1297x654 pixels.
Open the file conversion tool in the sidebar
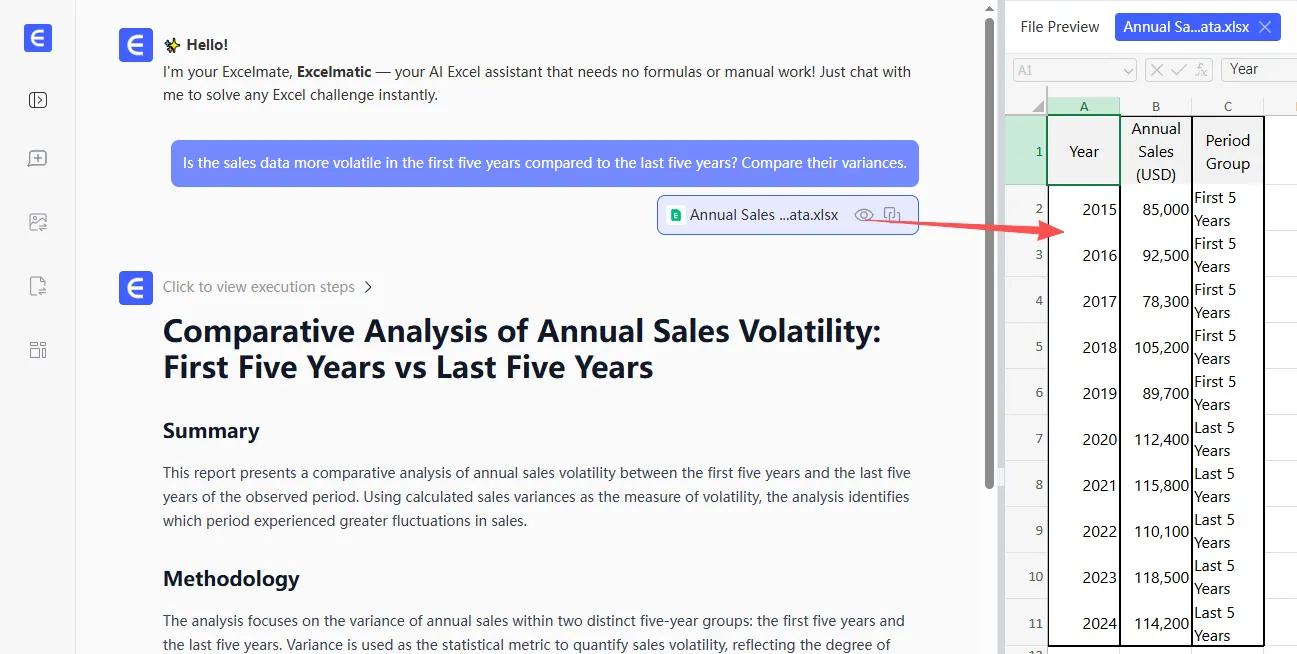point(38,287)
